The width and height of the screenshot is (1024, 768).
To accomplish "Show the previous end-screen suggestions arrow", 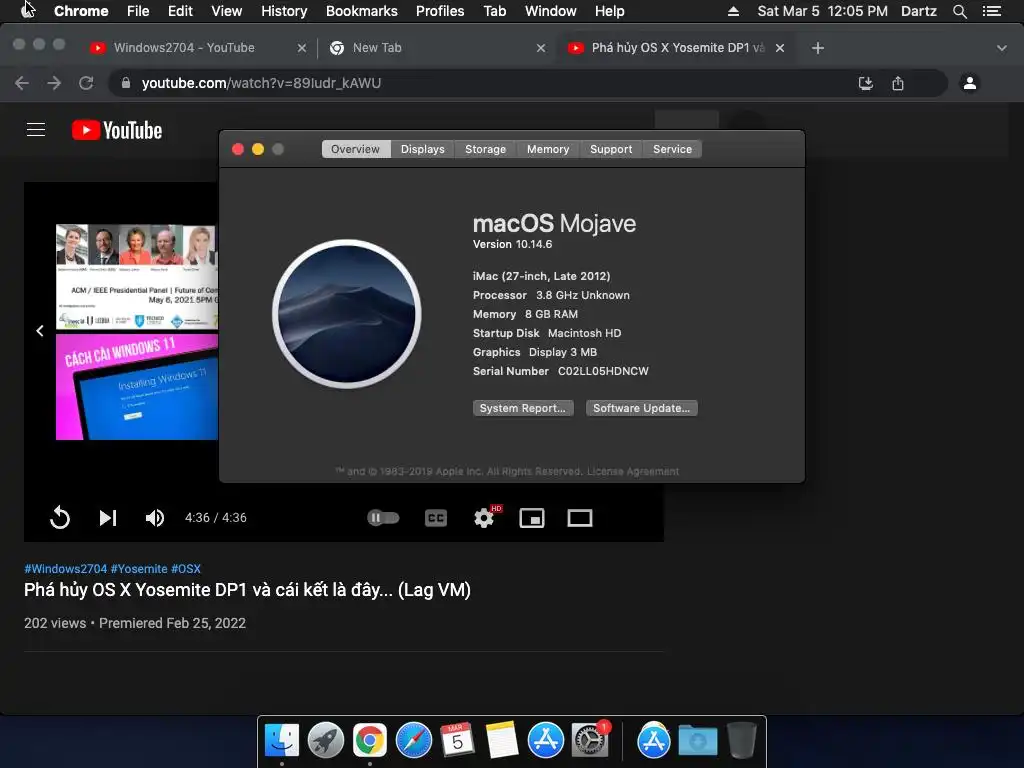I will coord(40,331).
